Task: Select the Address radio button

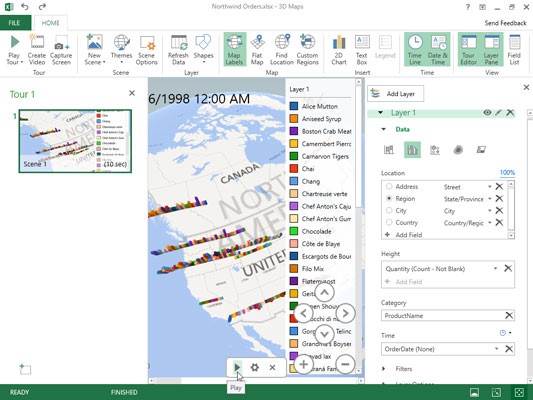Action: tap(389, 186)
